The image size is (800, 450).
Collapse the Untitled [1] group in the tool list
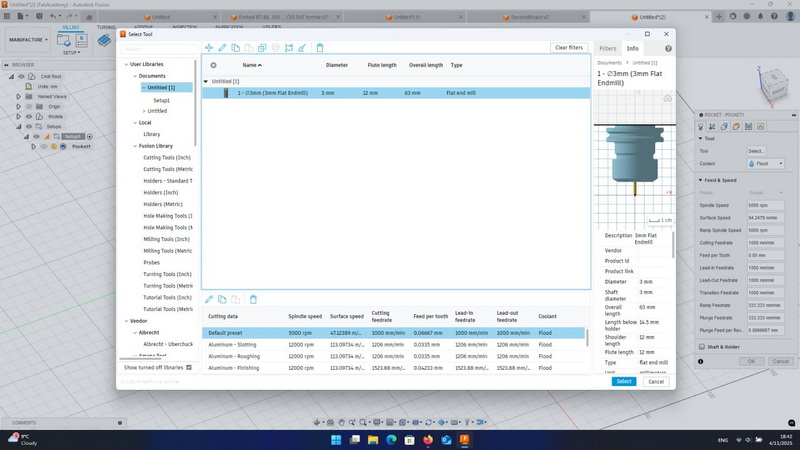point(206,81)
